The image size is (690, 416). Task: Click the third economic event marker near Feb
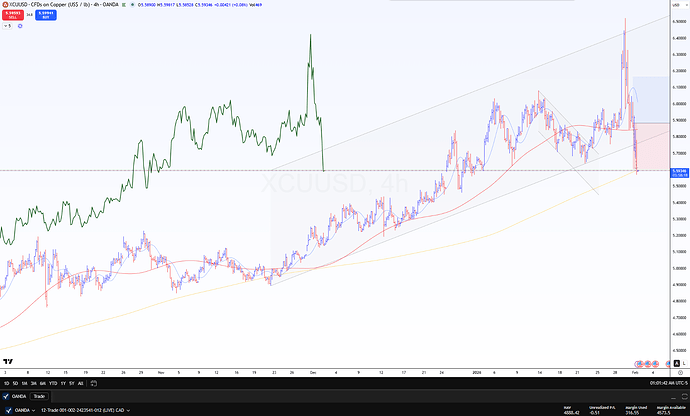pyautogui.click(x=655, y=364)
